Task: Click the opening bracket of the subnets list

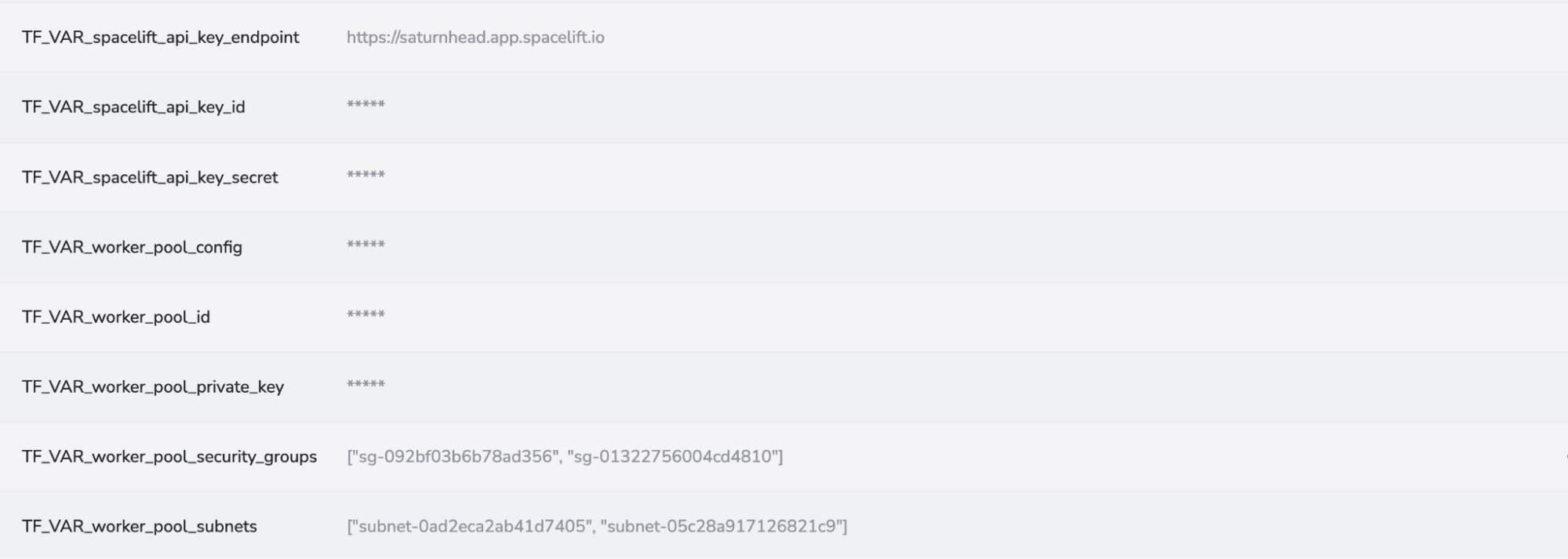Action: point(350,526)
